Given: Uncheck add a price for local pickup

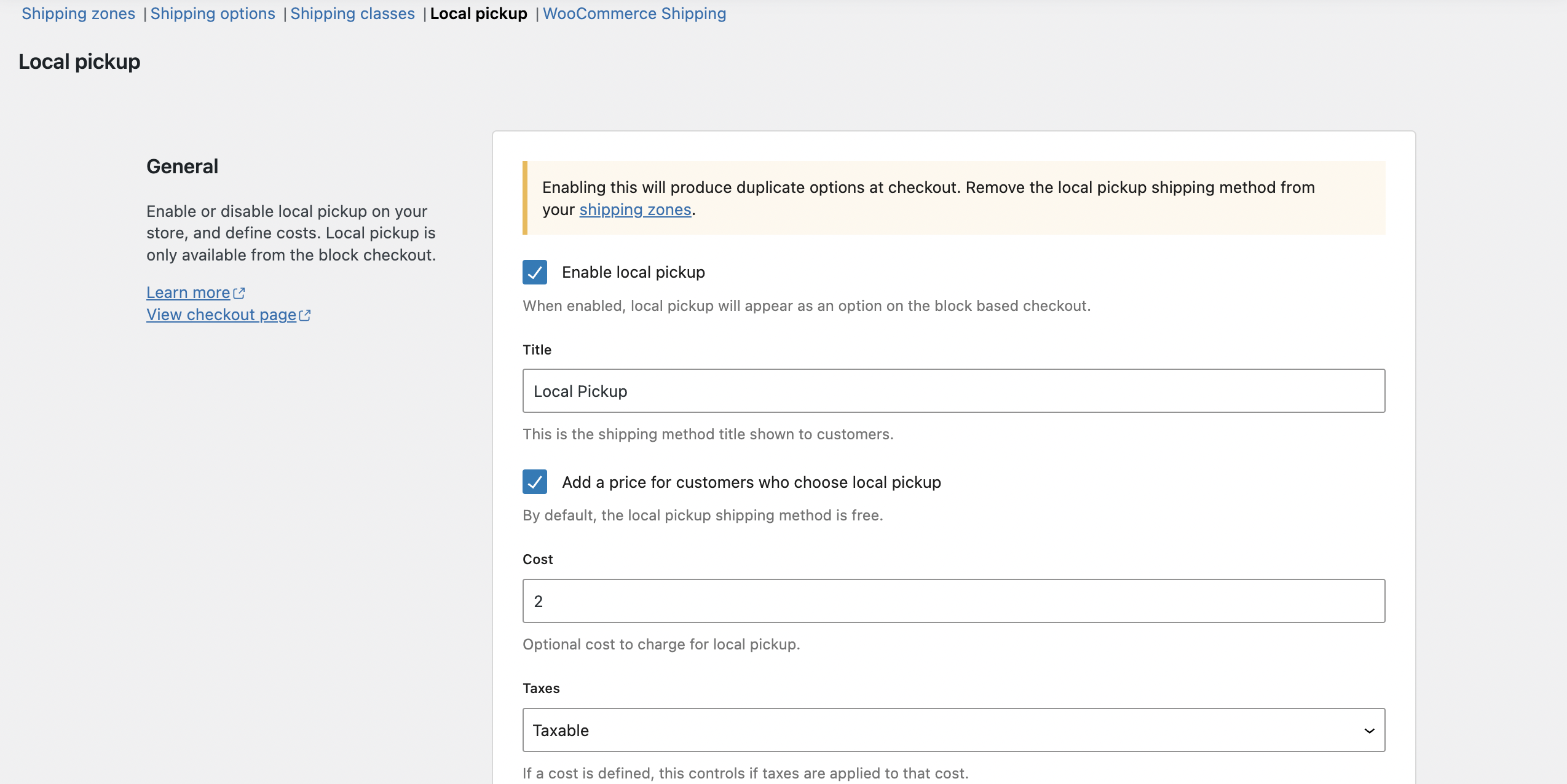Looking at the screenshot, I should (x=534, y=482).
